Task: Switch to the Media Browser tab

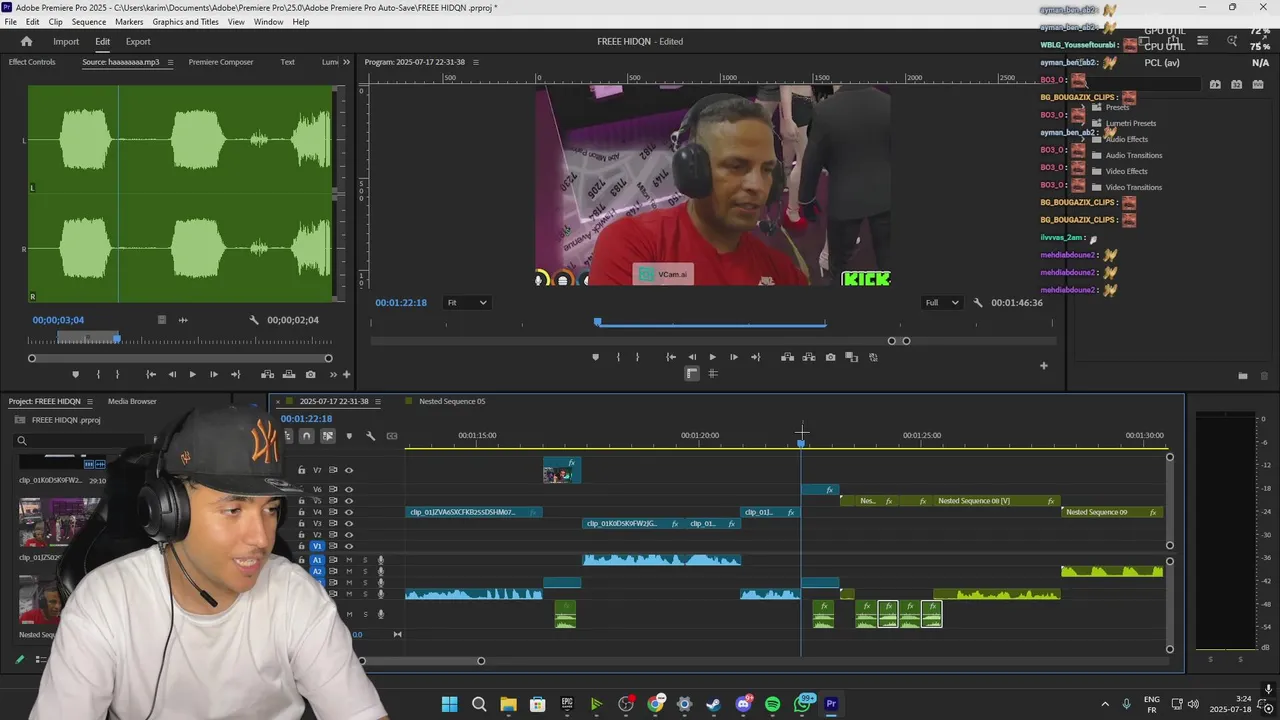Action: pos(132,401)
